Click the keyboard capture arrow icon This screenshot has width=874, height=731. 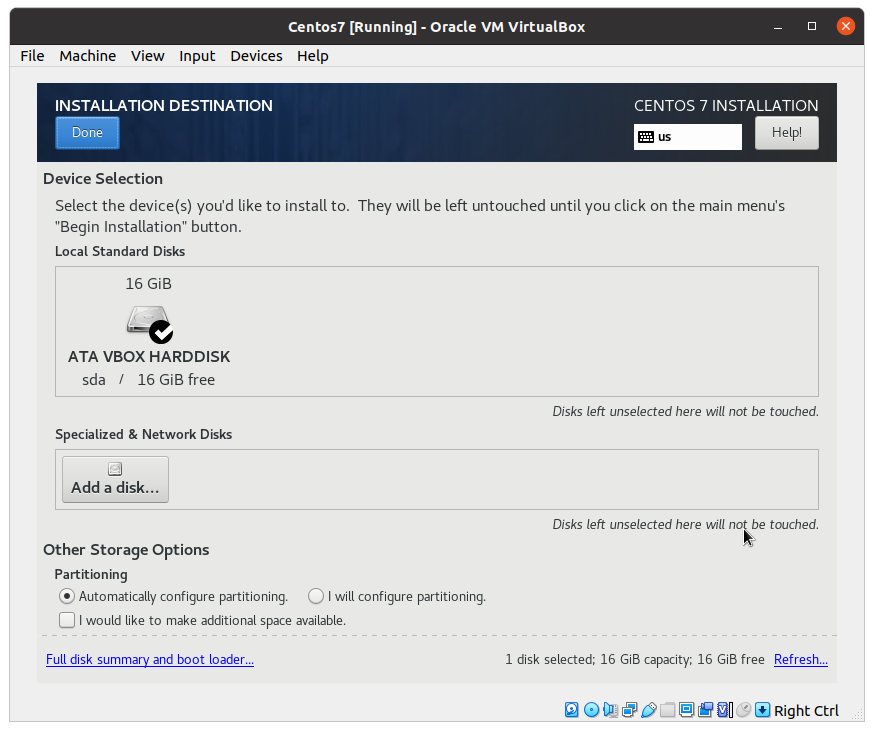(763, 709)
